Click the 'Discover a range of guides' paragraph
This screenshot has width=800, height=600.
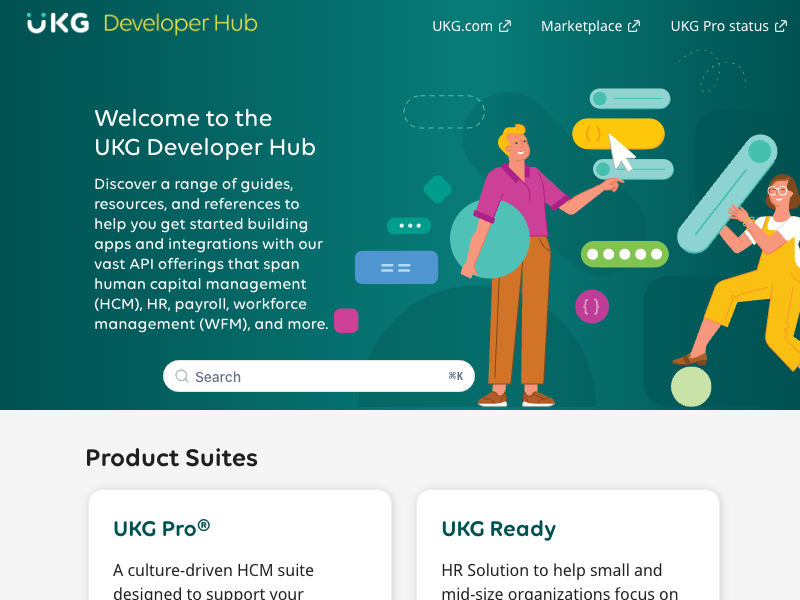coord(211,254)
